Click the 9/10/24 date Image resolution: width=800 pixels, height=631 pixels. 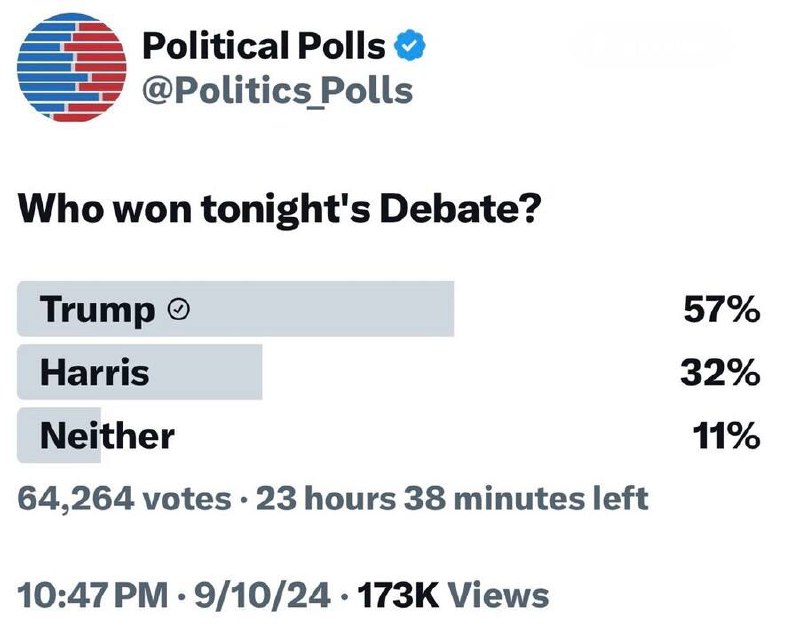[x=262, y=595]
